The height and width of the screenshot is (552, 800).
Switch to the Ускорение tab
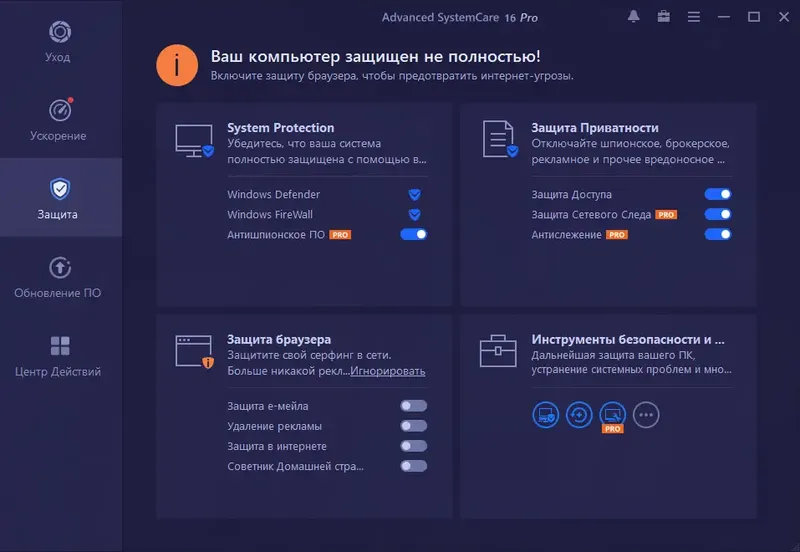[x=60, y=119]
